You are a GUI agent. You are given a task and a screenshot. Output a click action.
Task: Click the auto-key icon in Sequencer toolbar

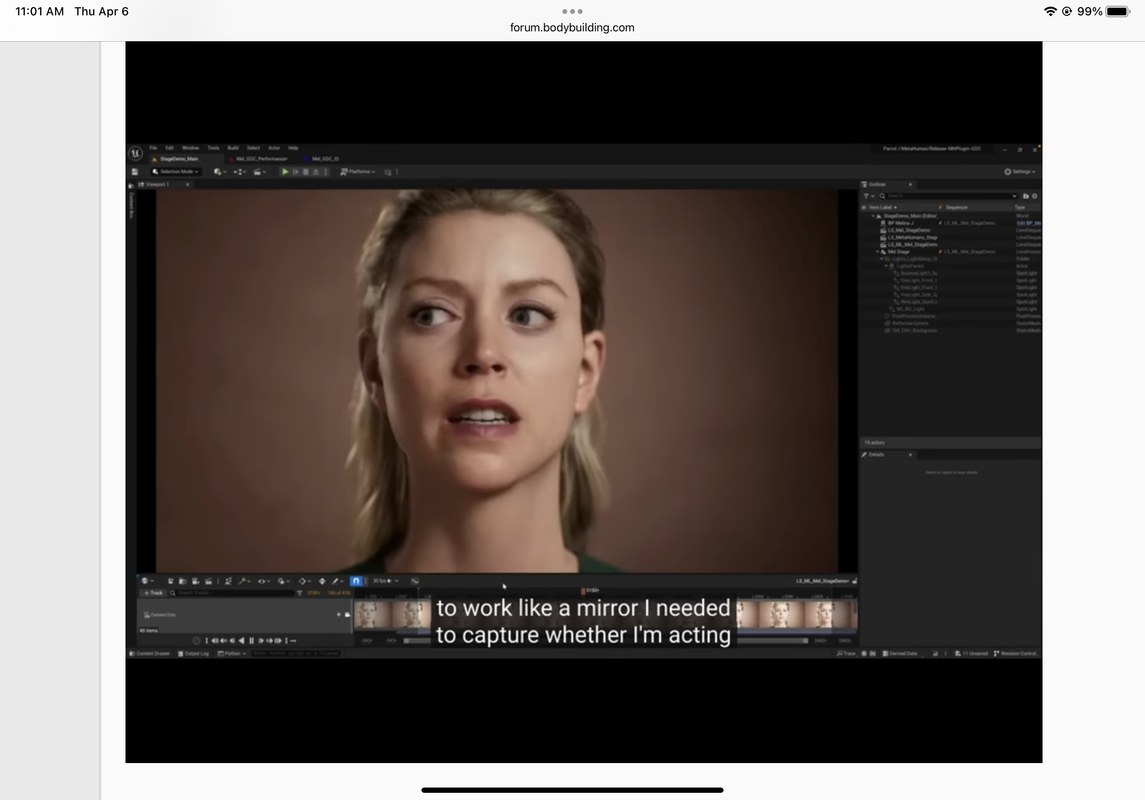click(322, 581)
